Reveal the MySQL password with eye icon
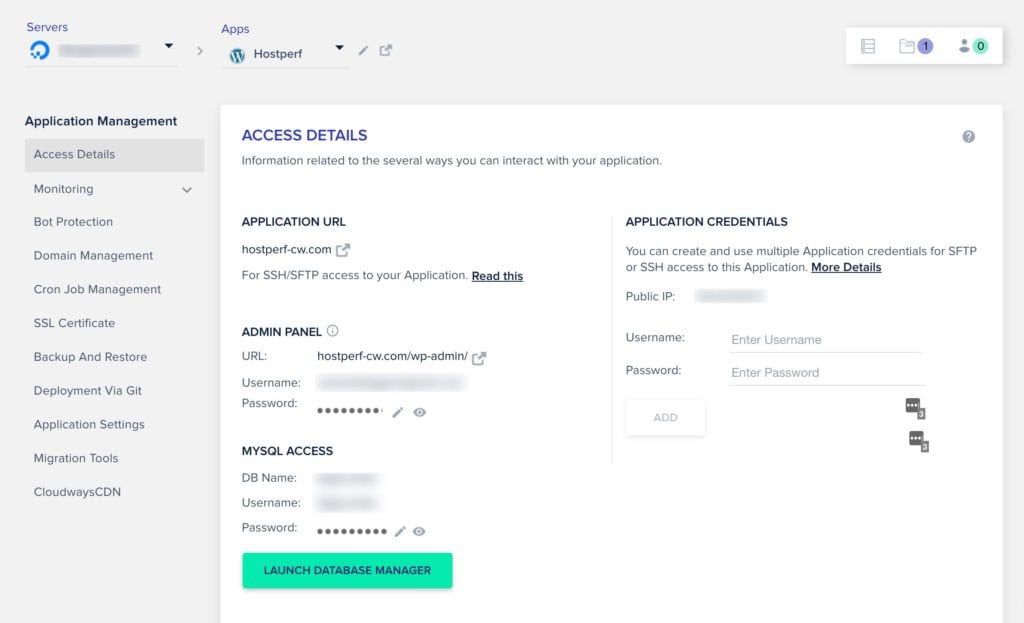Viewport: 1024px width, 623px height. pyautogui.click(x=420, y=532)
